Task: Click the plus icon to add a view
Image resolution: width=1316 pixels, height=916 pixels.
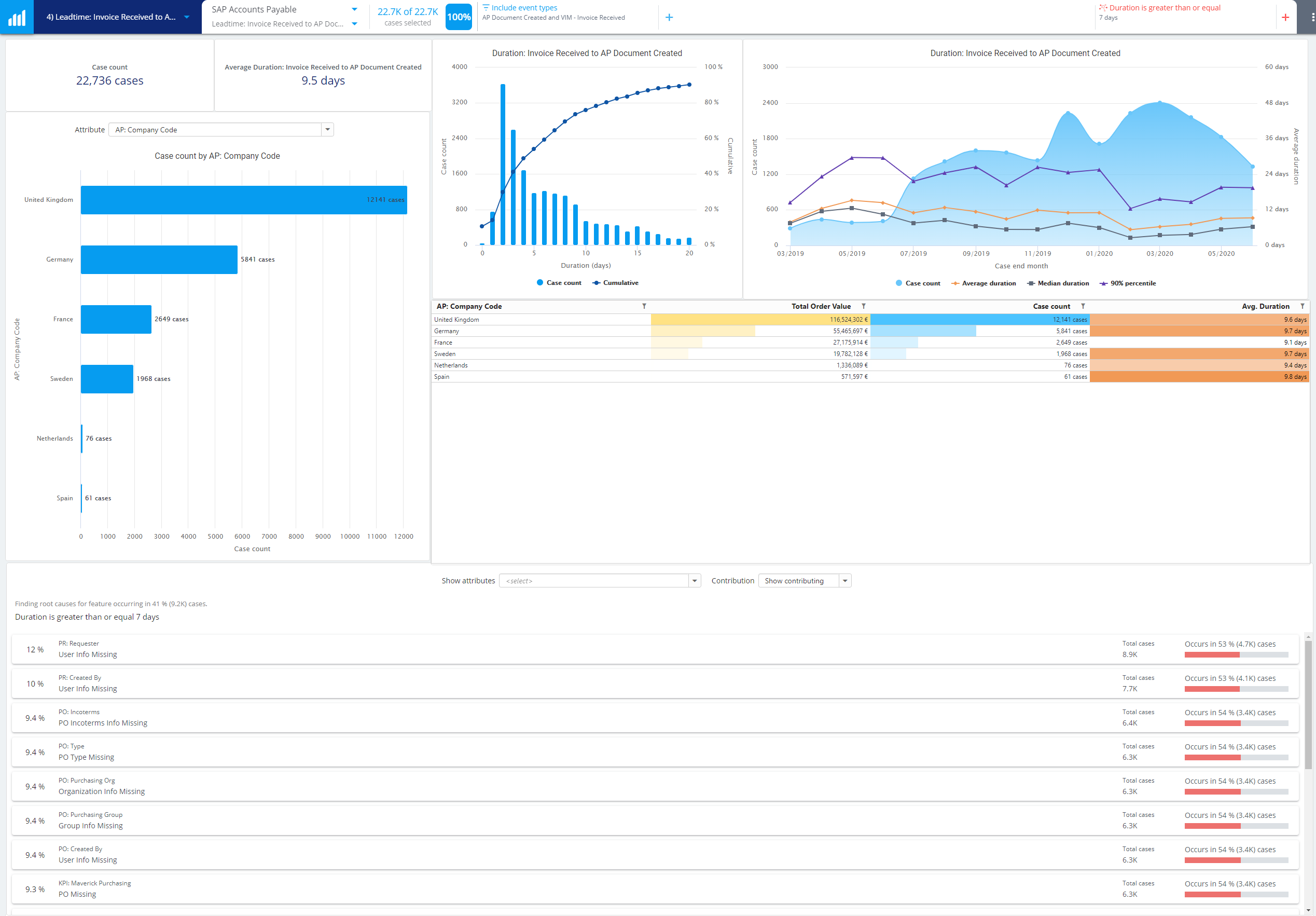Action: point(669,17)
